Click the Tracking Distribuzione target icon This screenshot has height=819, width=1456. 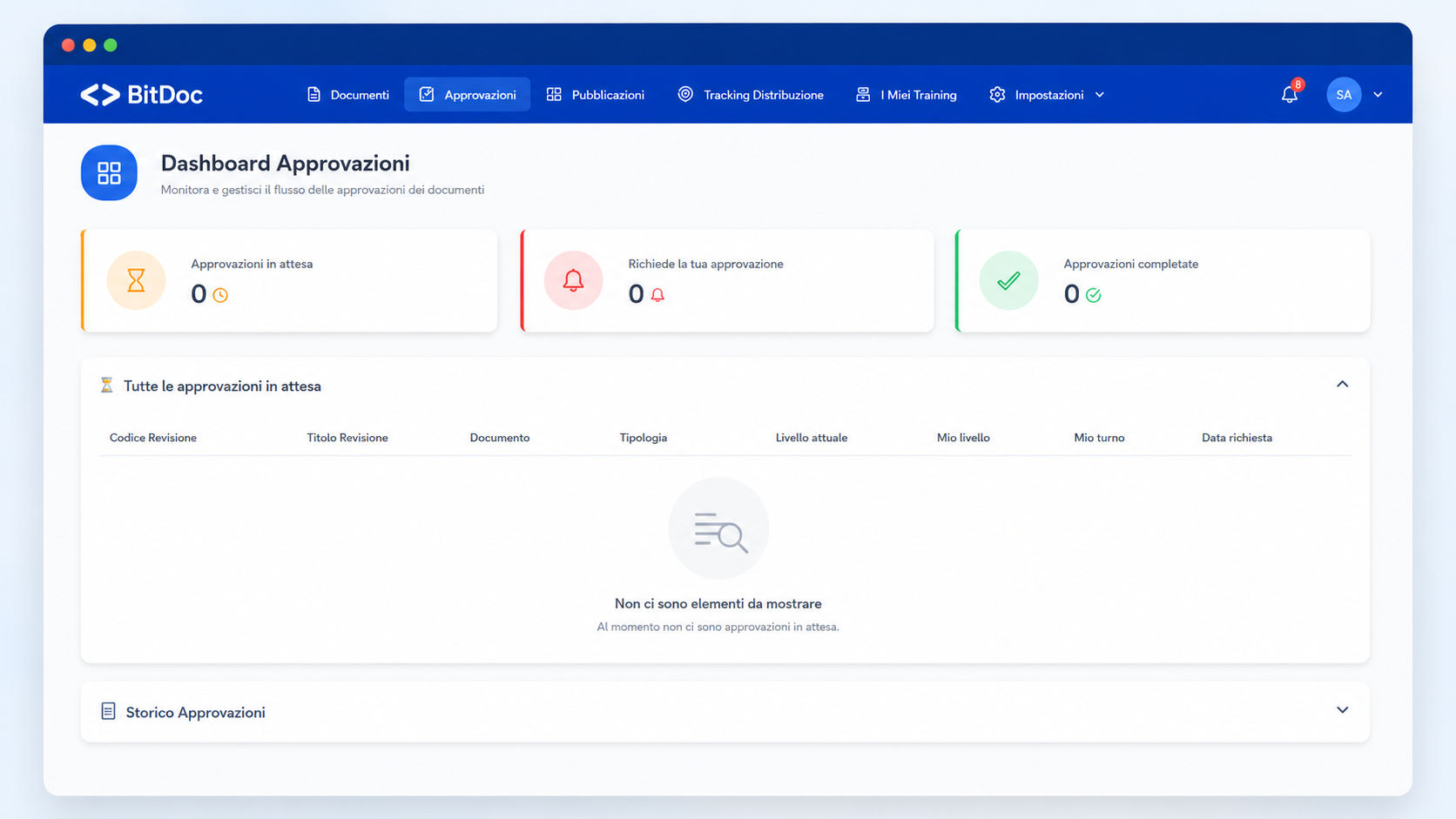point(685,94)
